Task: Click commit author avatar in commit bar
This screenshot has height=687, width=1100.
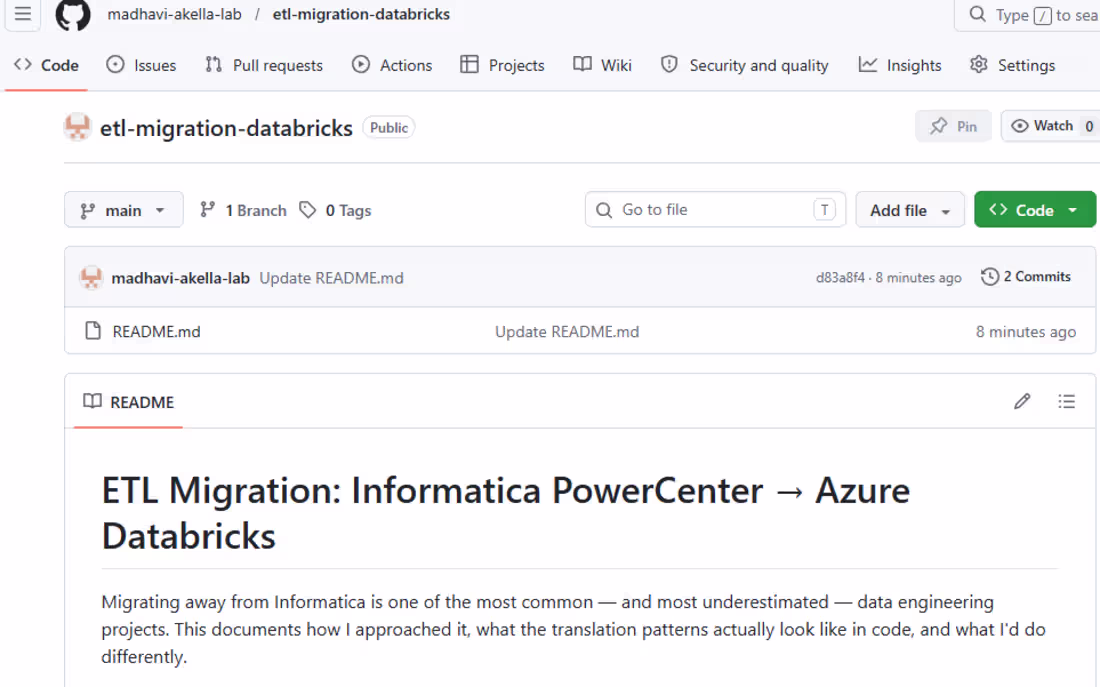Action: (91, 278)
